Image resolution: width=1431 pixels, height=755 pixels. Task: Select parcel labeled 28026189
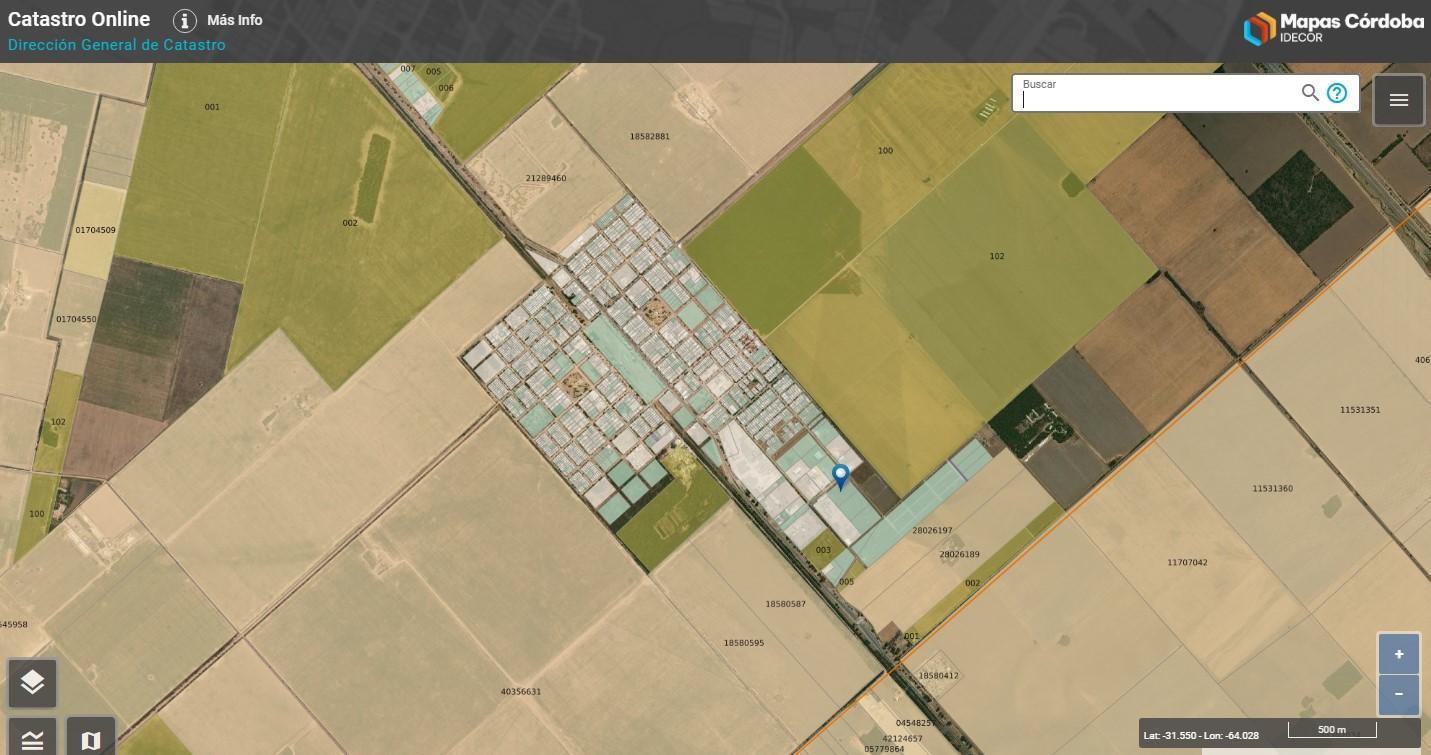pyautogui.click(x=959, y=554)
